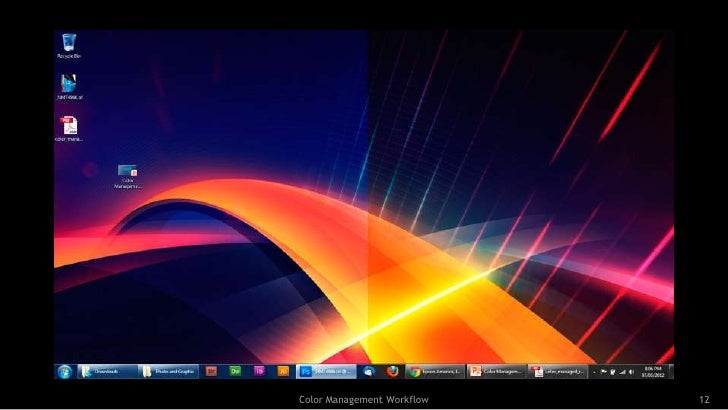Open the power icon in system tray
Image resolution: width=728 pixels, height=410 pixels.
(x=613, y=372)
